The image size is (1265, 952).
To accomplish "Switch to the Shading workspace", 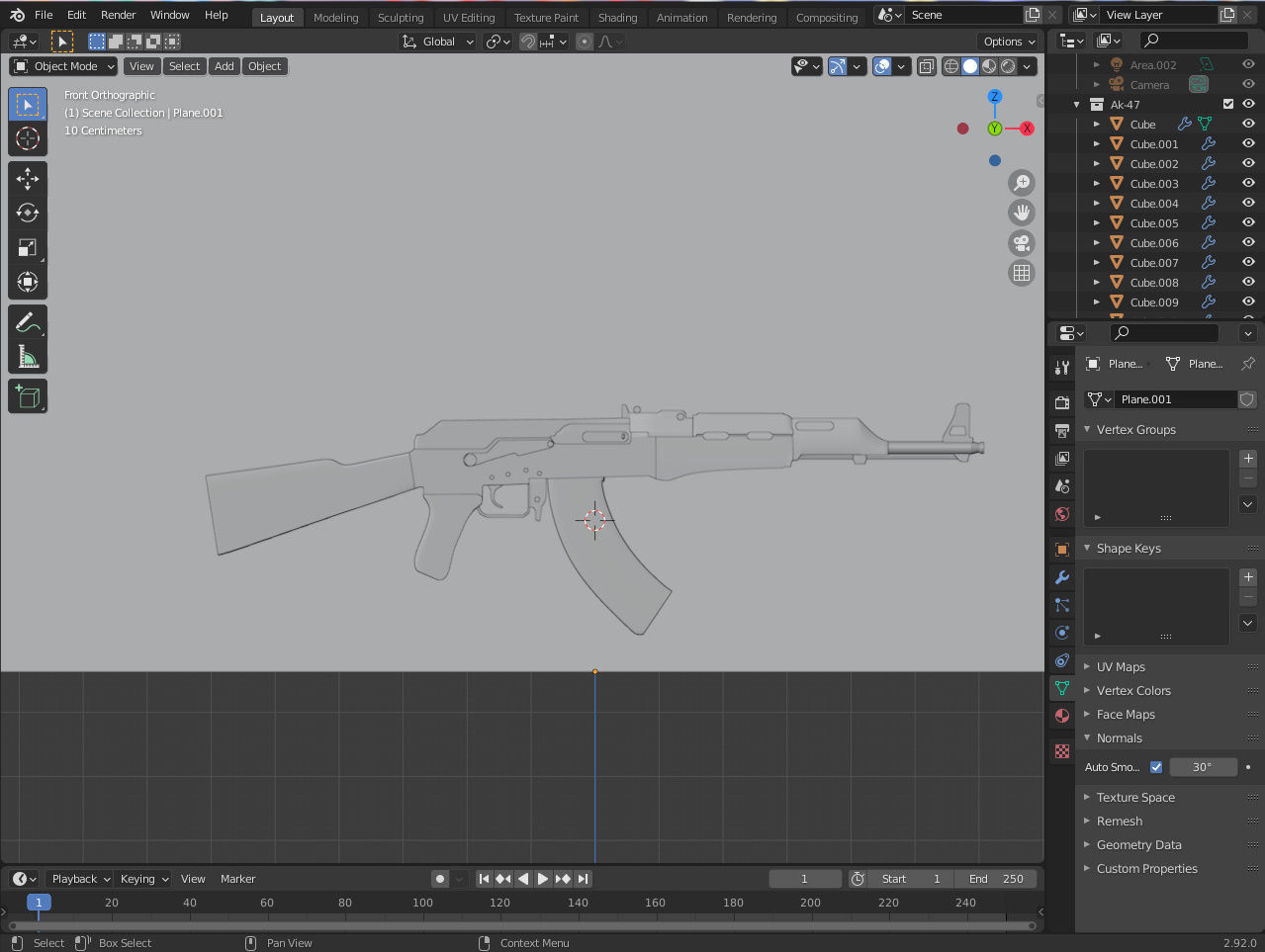I will coord(617,17).
